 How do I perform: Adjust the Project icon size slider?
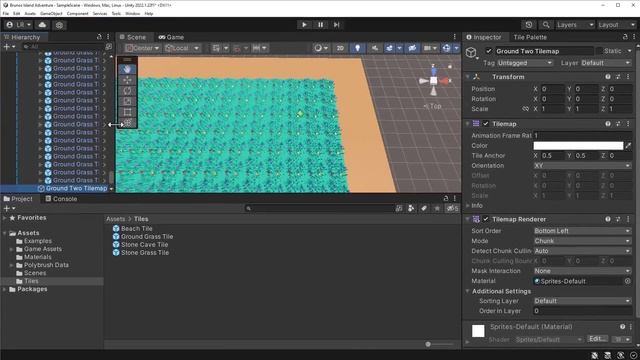(x=428, y=344)
